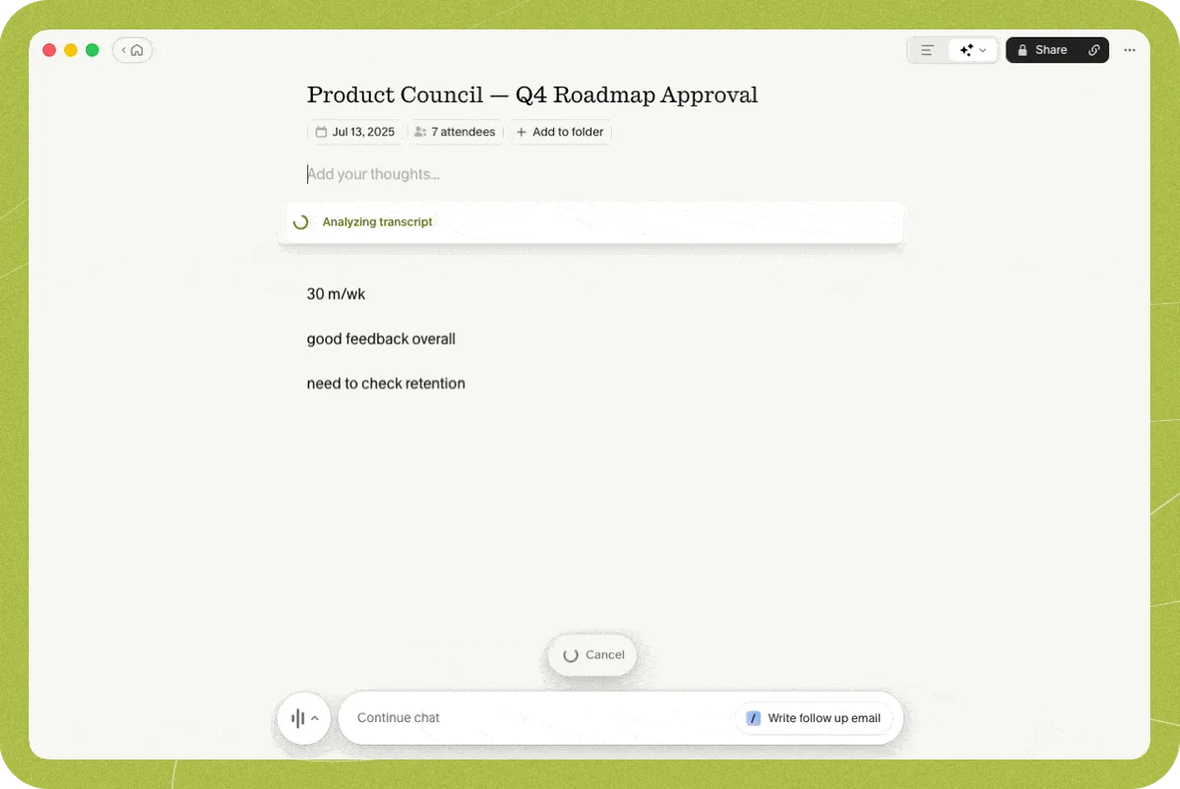Click the Share button
This screenshot has height=789, width=1180.
1042,50
